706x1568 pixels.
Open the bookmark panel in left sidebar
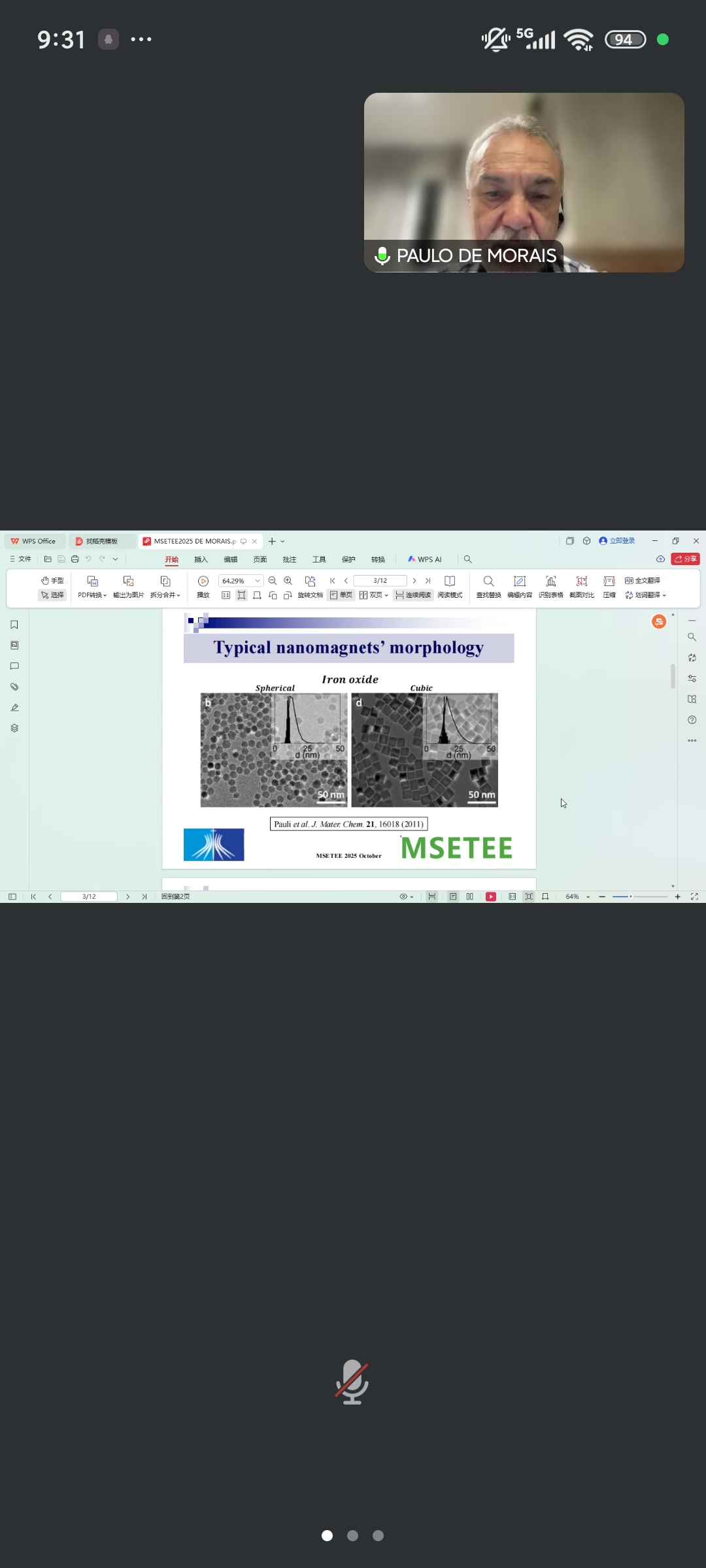click(x=14, y=625)
